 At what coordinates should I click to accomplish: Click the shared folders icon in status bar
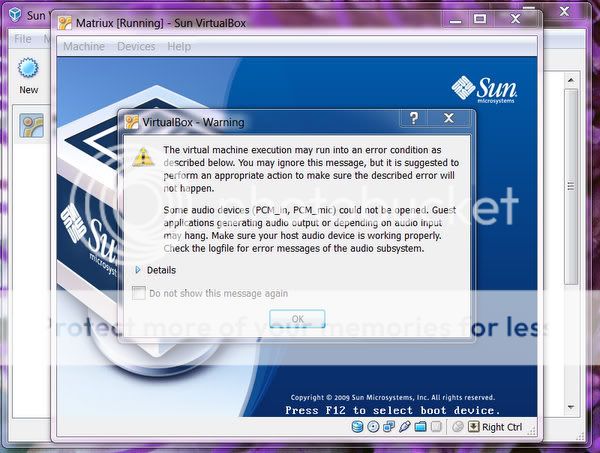[x=420, y=427]
